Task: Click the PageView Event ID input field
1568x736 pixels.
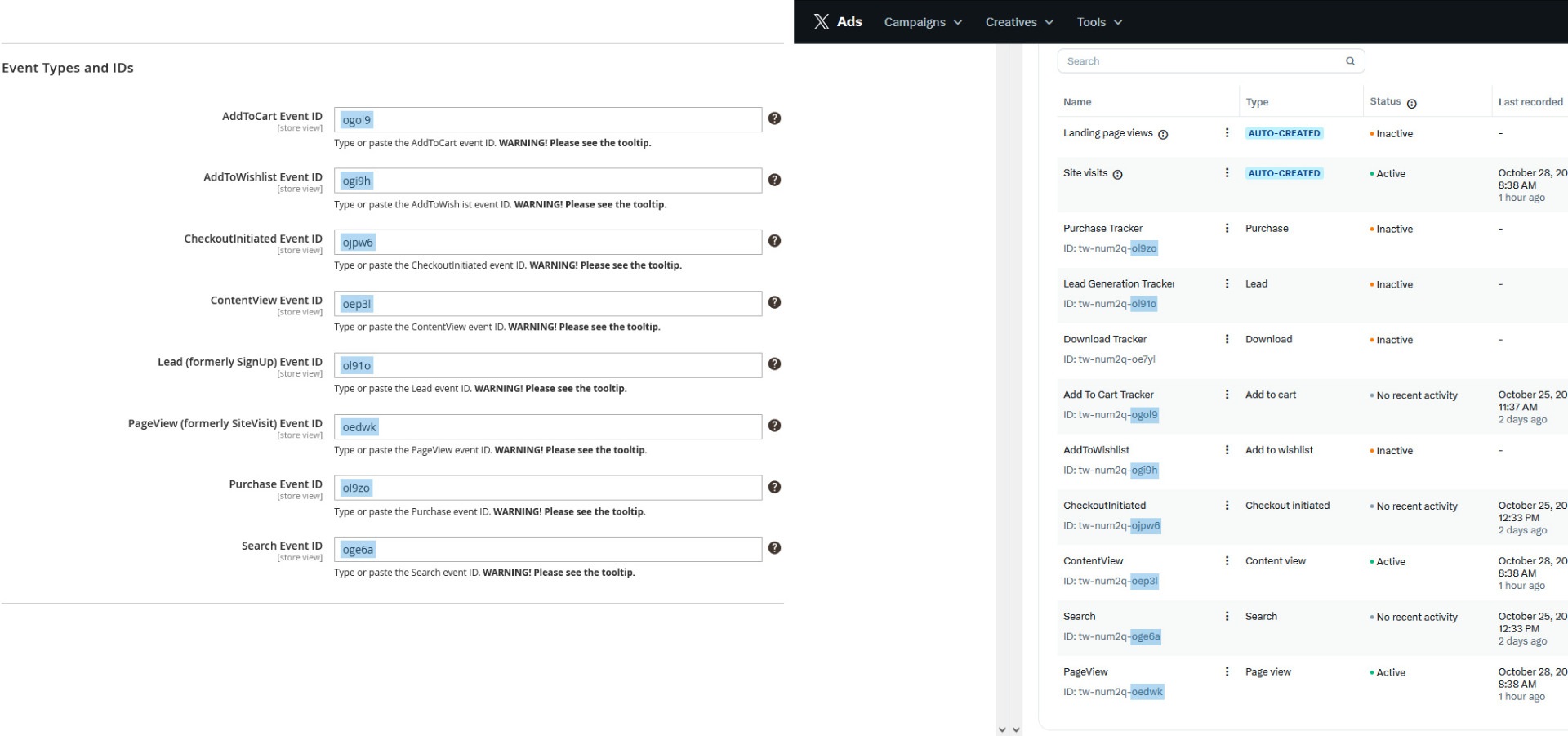Action: [548, 427]
